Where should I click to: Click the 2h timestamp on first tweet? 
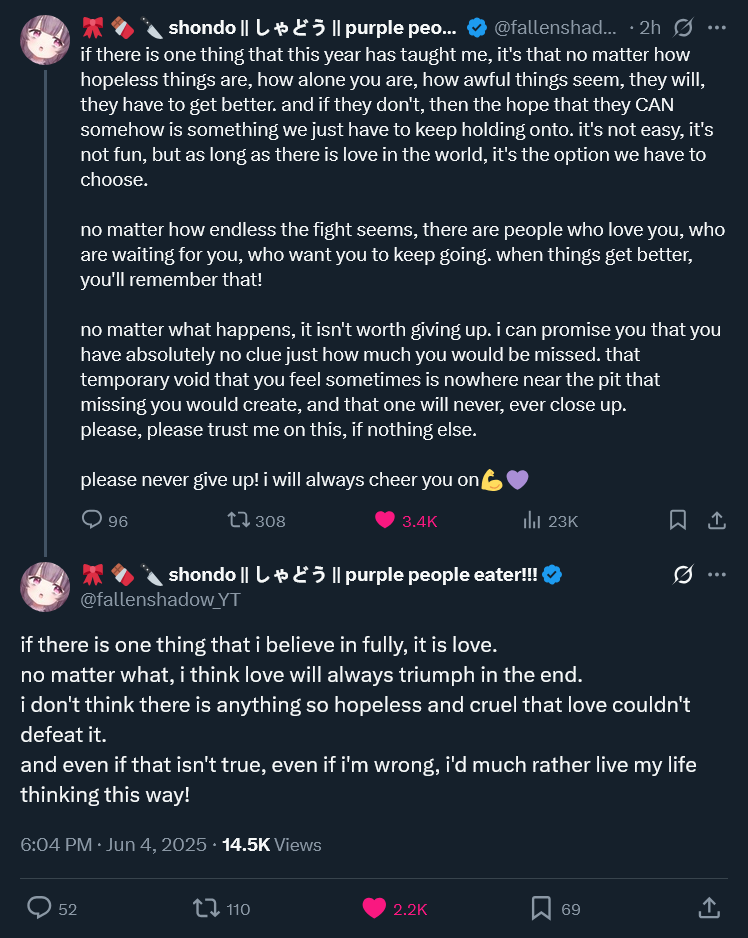(650, 28)
